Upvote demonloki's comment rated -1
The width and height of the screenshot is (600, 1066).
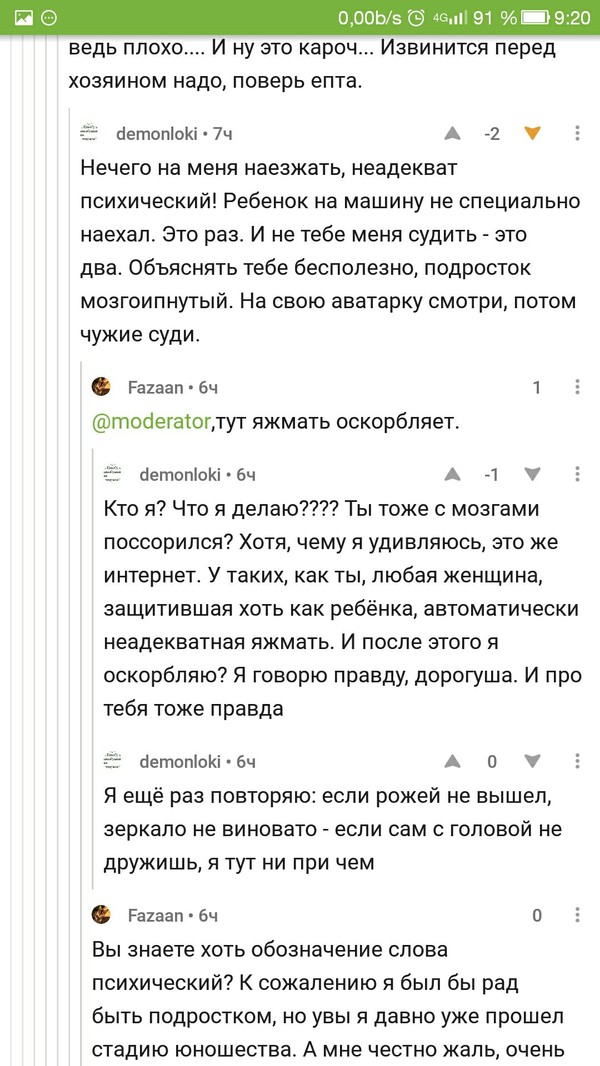click(x=452, y=474)
